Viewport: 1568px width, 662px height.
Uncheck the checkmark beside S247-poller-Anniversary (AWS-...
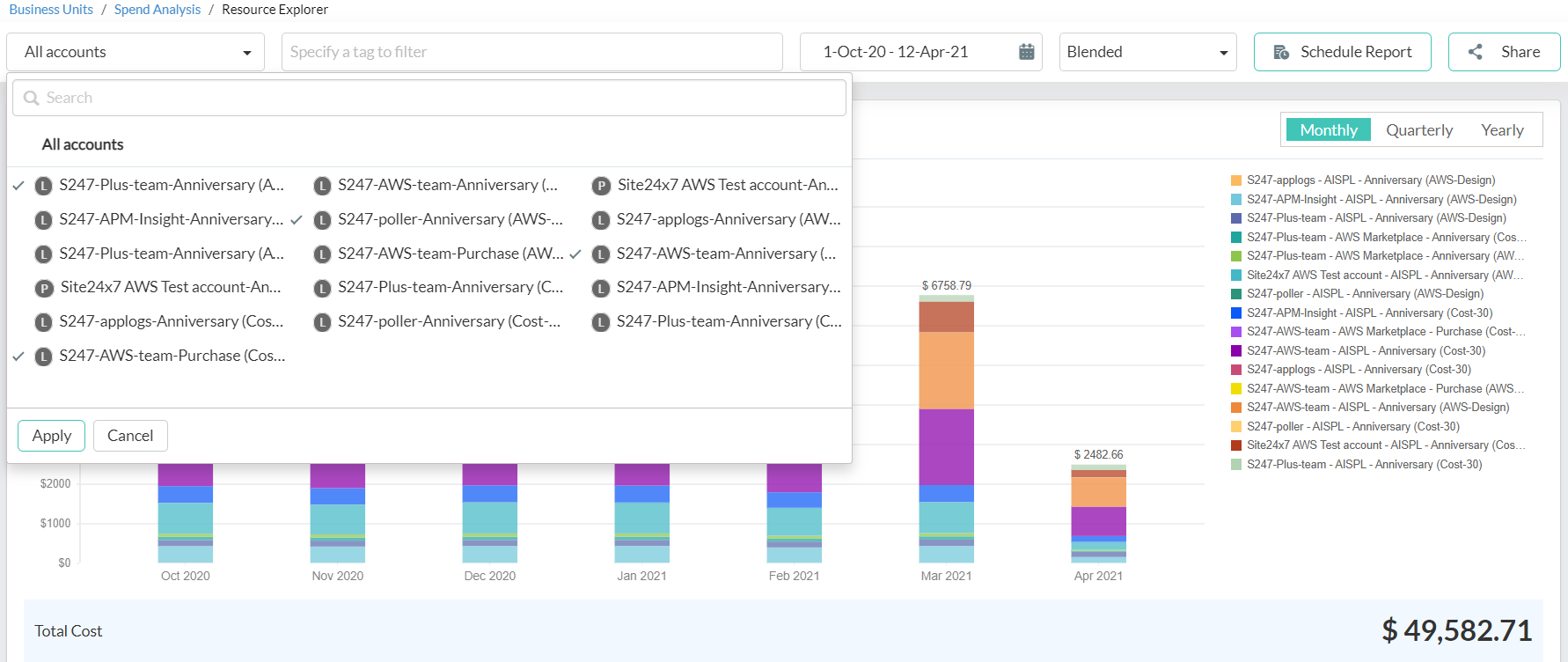tap(297, 219)
